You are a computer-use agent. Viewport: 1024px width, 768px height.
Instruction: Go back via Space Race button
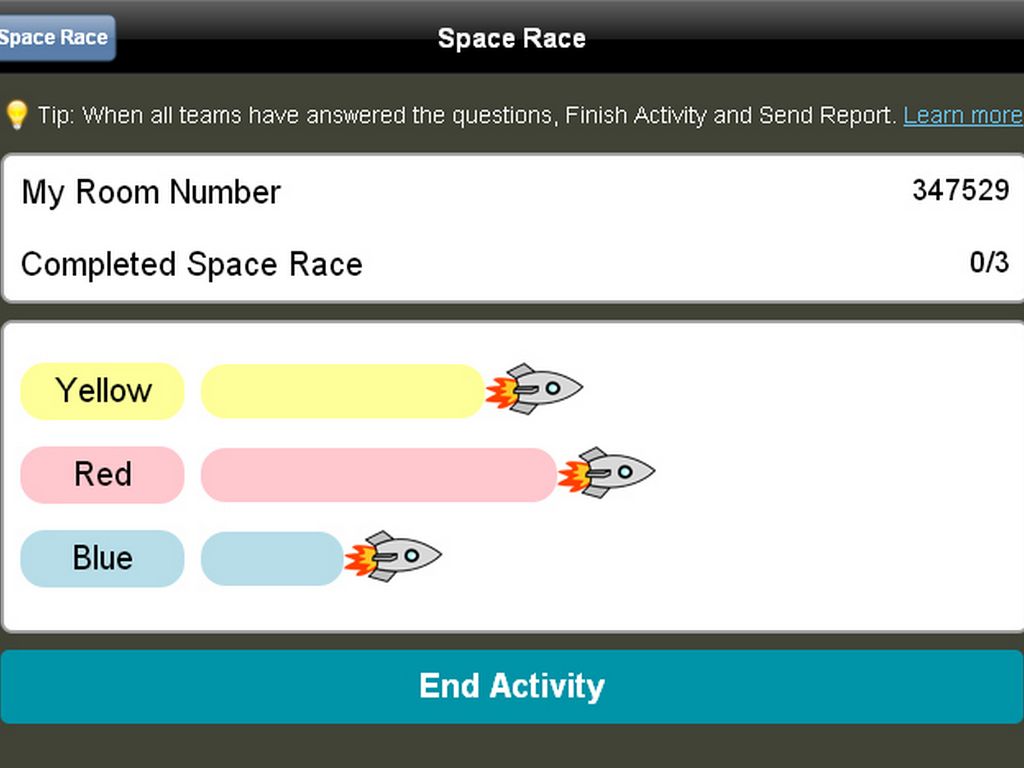[56, 38]
